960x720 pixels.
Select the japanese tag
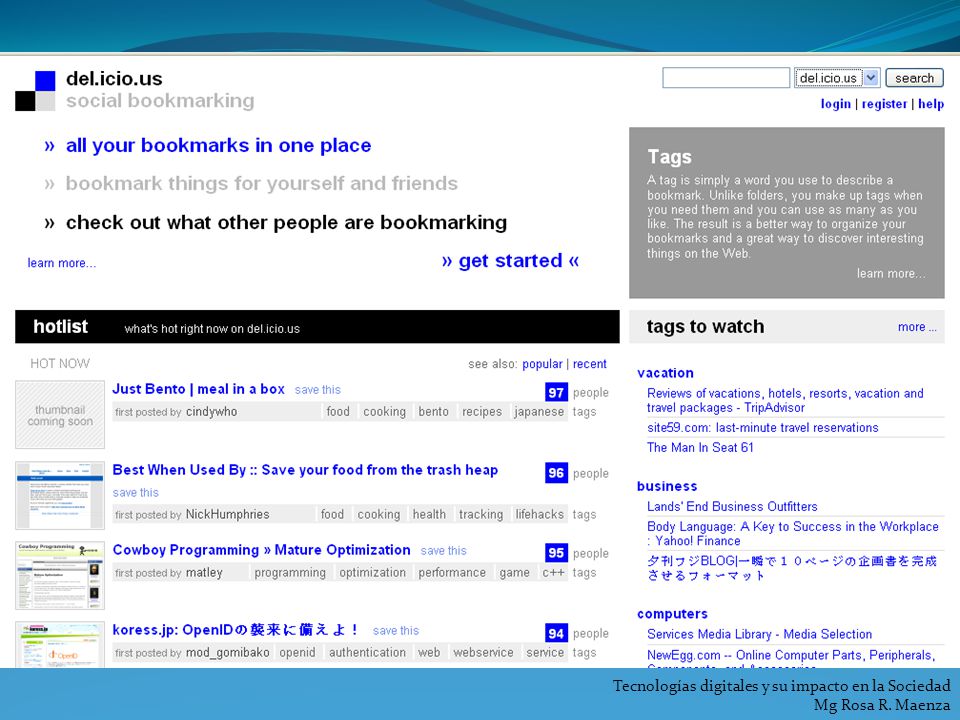539,412
